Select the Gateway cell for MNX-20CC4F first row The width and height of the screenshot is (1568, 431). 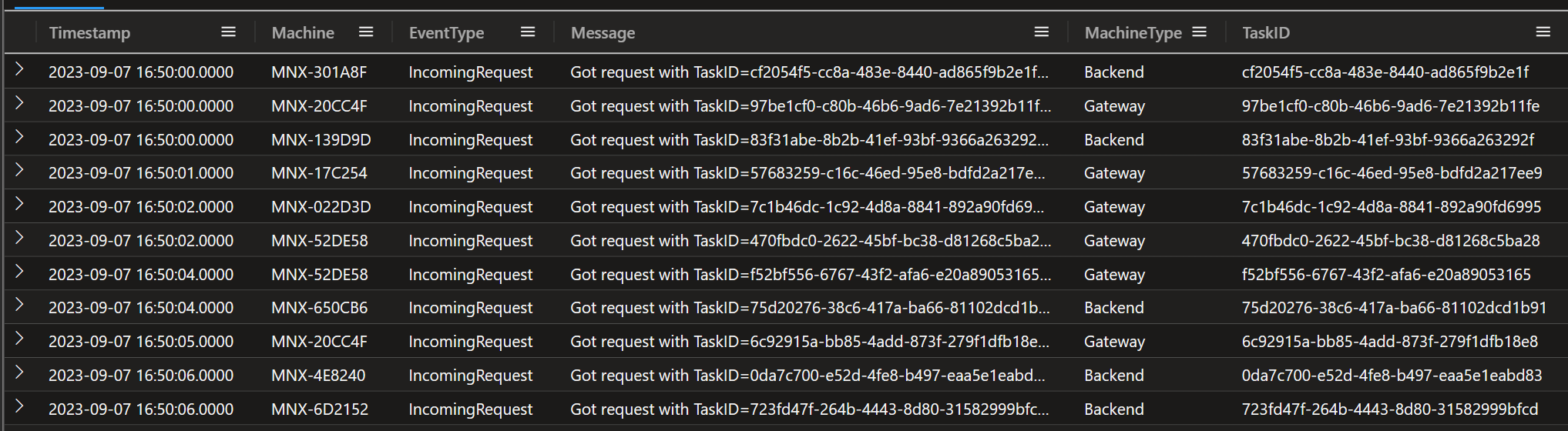click(x=1114, y=106)
